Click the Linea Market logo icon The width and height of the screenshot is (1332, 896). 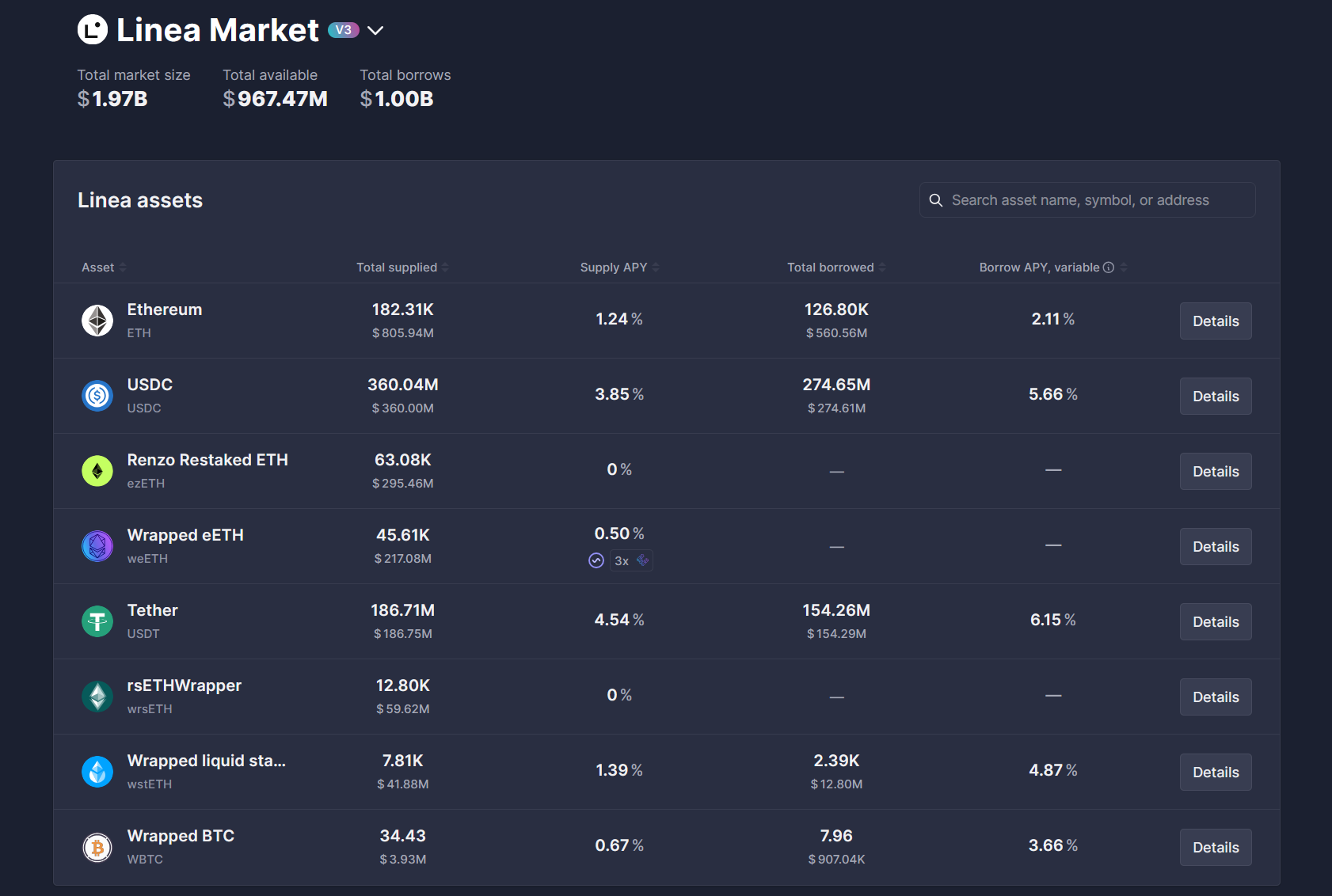pos(93,30)
